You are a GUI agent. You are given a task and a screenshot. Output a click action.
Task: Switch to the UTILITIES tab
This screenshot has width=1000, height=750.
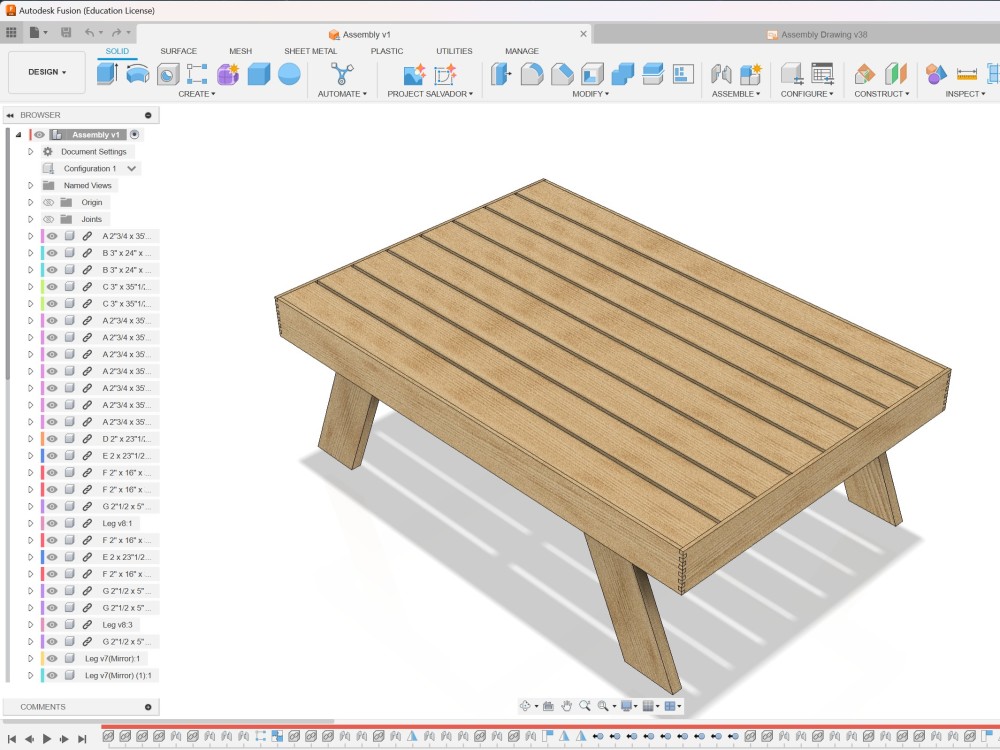(454, 51)
